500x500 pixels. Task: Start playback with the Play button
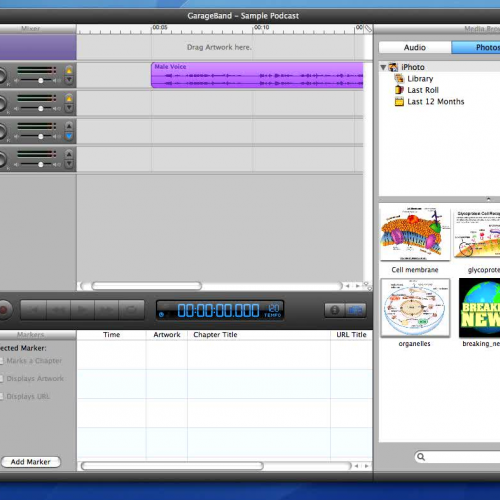82,310
